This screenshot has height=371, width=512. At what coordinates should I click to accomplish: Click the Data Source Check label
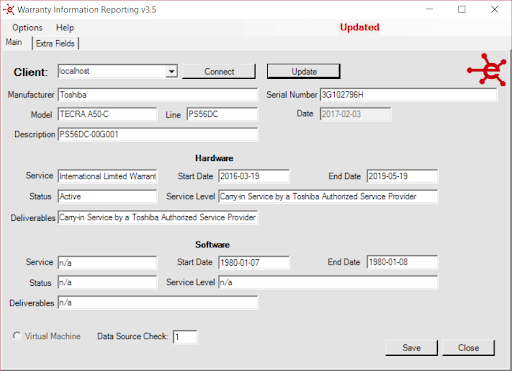(x=132, y=336)
